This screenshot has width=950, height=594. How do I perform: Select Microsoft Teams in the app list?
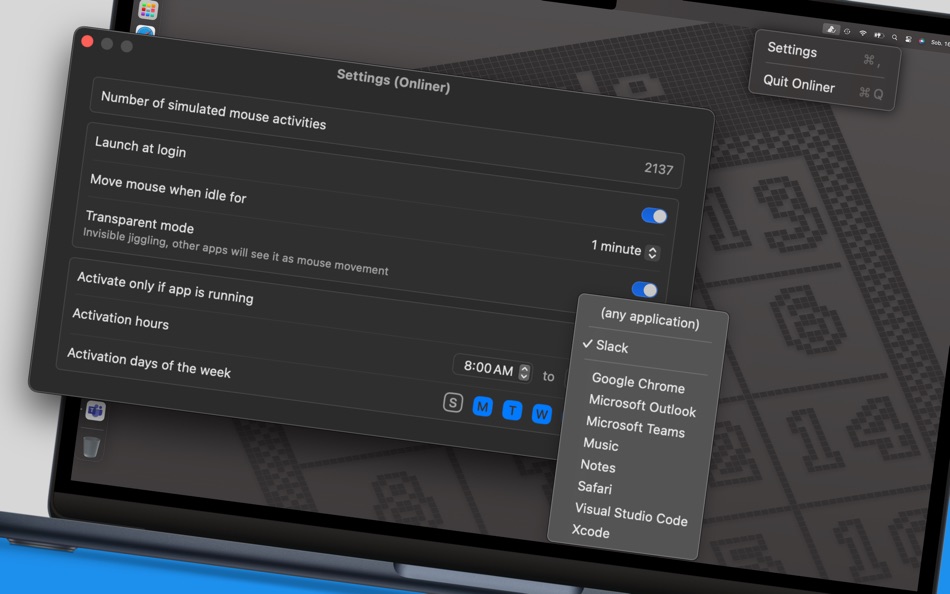coord(635,427)
